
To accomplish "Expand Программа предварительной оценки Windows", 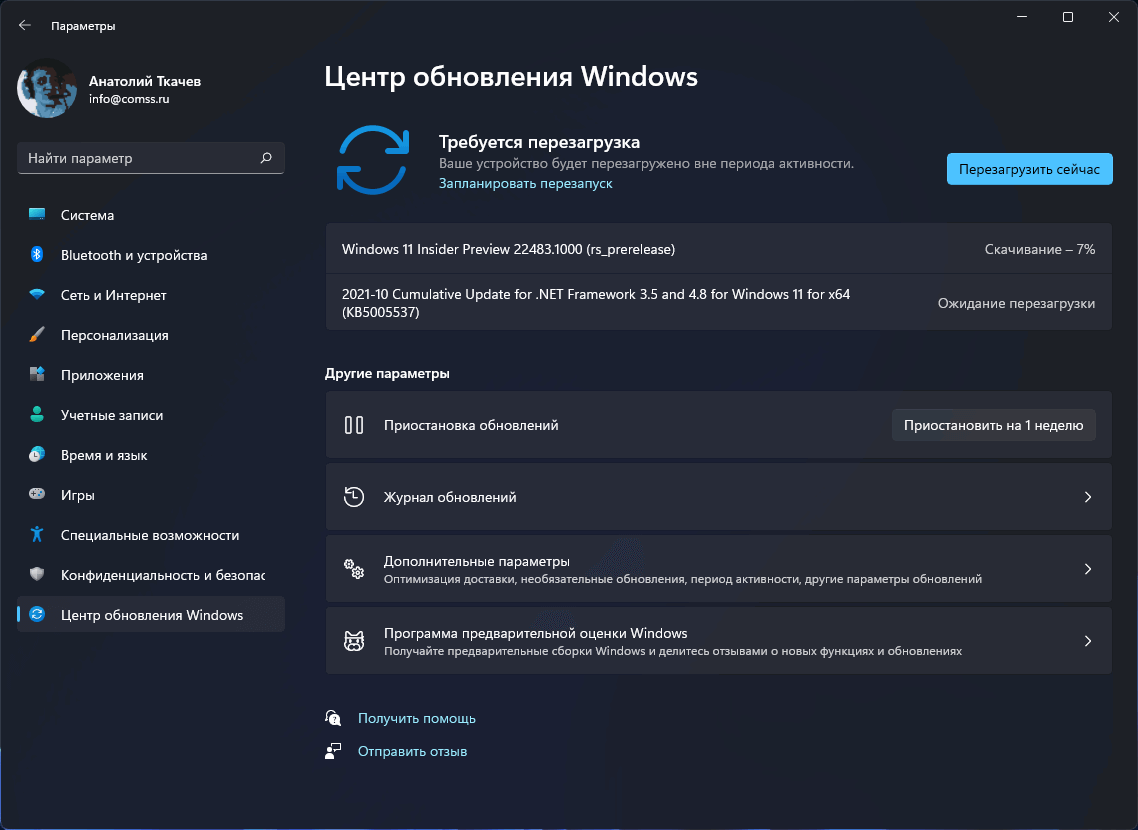I will [1087, 640].
